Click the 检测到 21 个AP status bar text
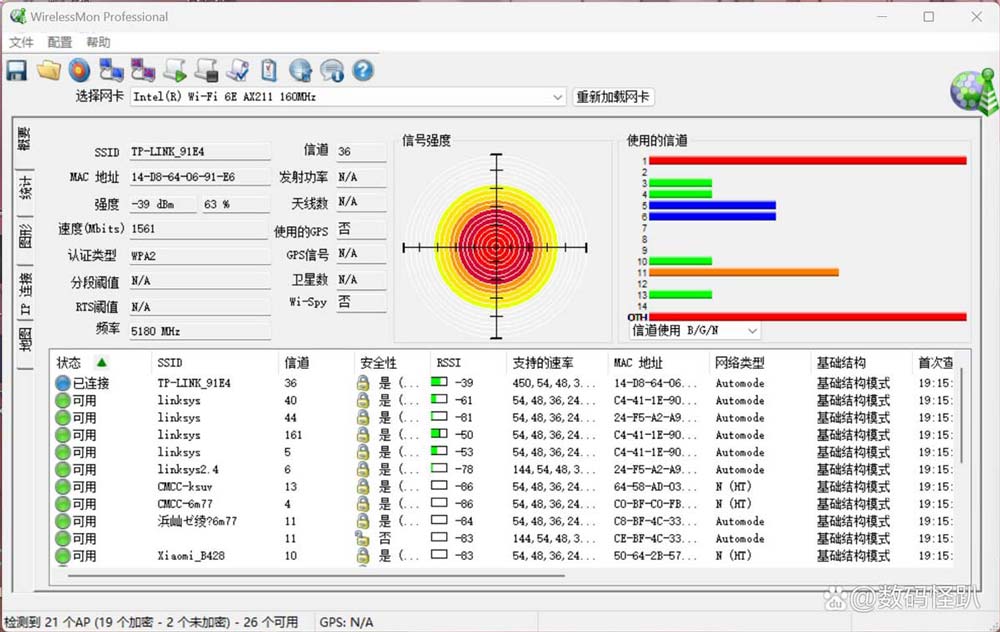1000x632 pixels. [151, 622]
